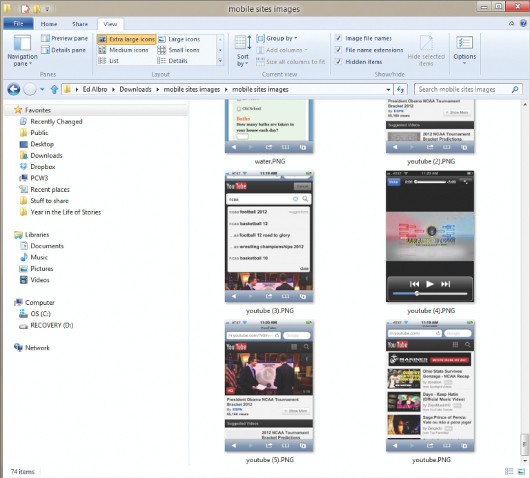The height and width of the screenshot is (478, 530).
Task: Click the Options icon
Action: pos(464,44)
